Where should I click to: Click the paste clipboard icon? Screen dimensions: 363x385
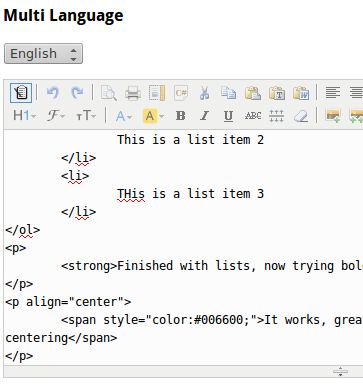click(253, 93)
